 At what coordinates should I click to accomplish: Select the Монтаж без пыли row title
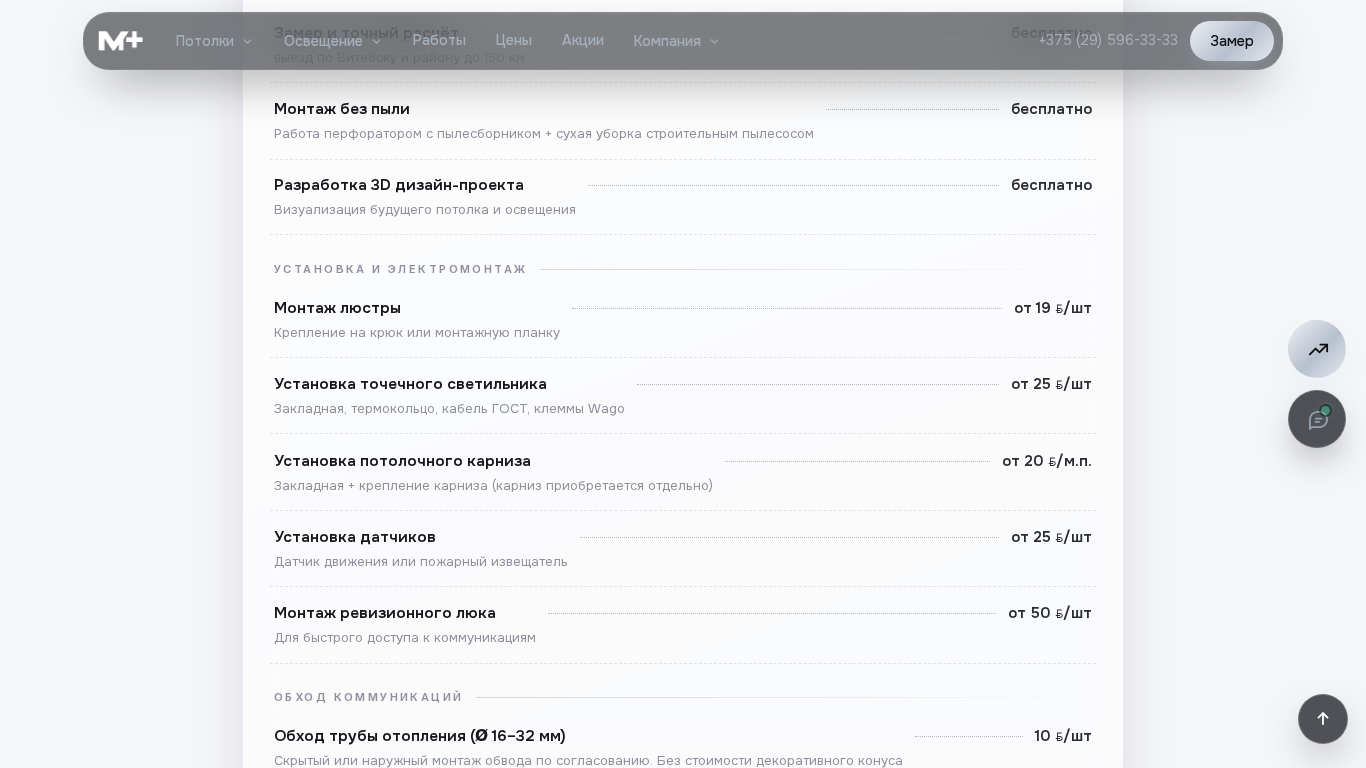(x=342, y=109)
